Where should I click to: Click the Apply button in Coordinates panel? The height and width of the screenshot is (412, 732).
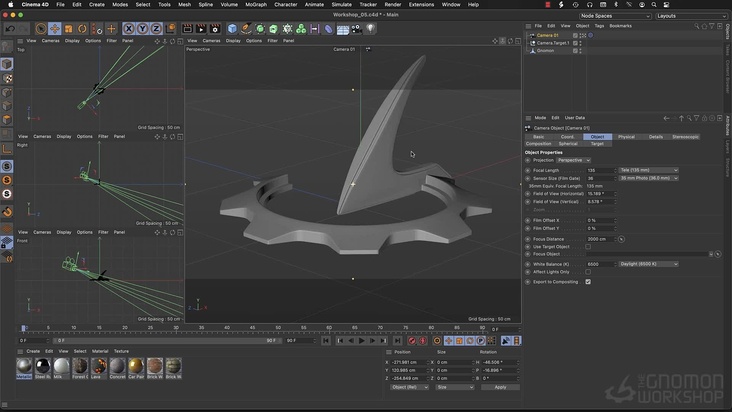[500, 387]
